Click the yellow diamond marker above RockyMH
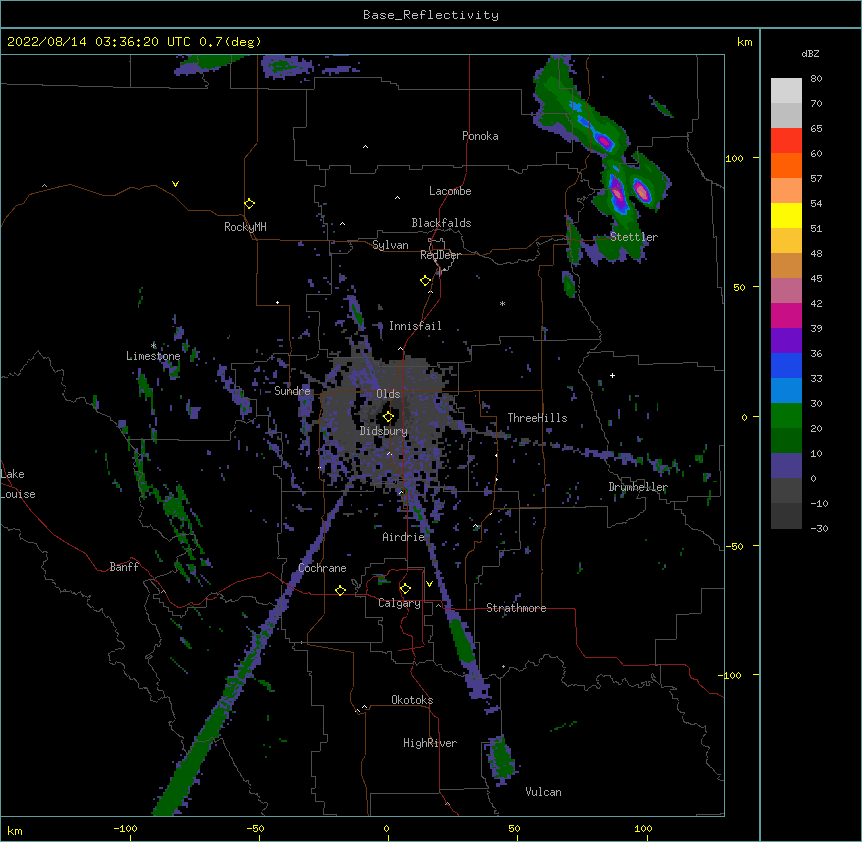Screen dimensions: 862x842 [249, 204]
